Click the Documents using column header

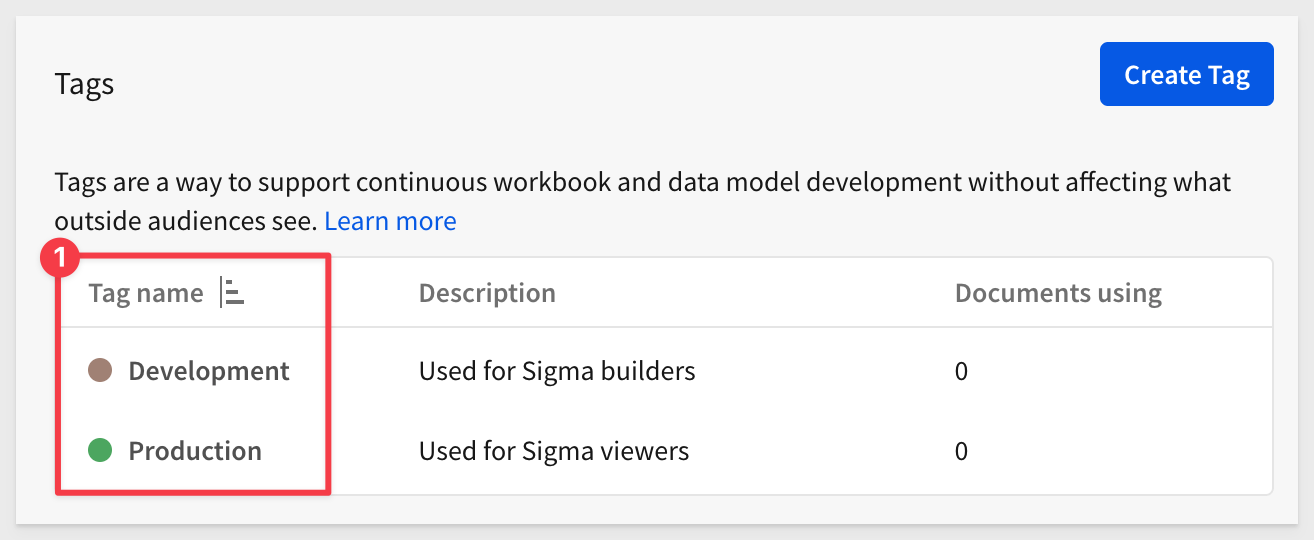click(x=1058, y=293)
